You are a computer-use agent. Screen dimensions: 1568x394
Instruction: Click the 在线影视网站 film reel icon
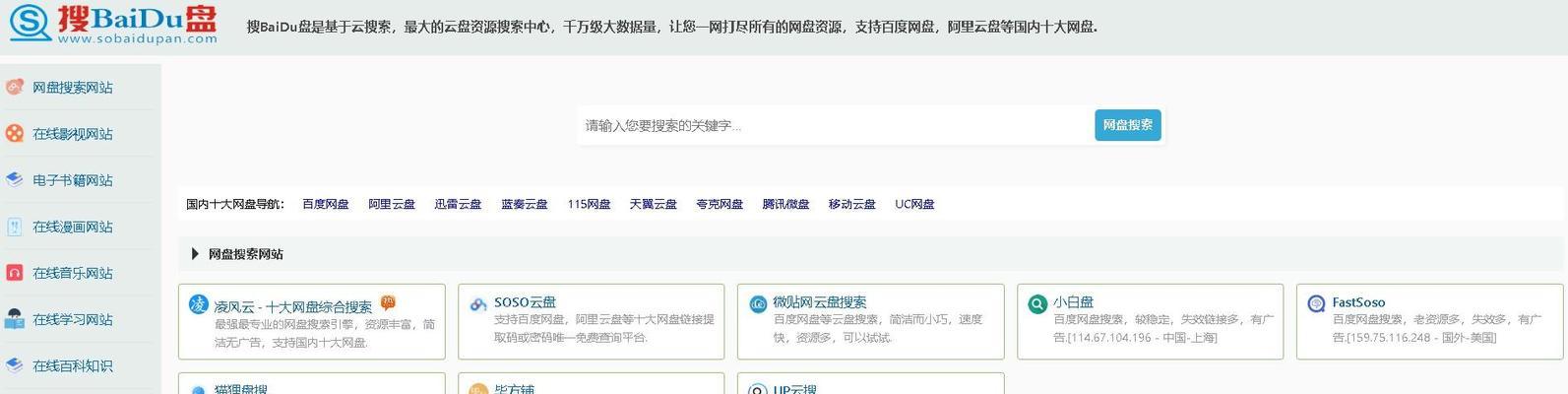[15, 134]
